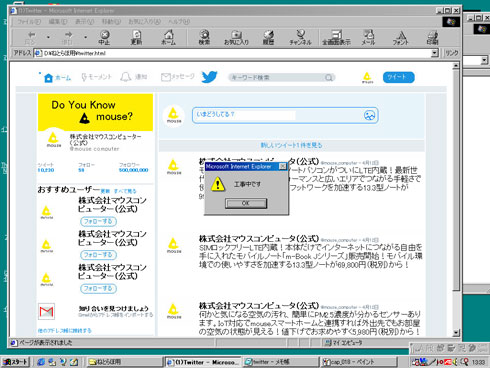Open the Favorites (お気に入り) toolbar icon
The image size is (490, 368).
click(x=236, y=37)
